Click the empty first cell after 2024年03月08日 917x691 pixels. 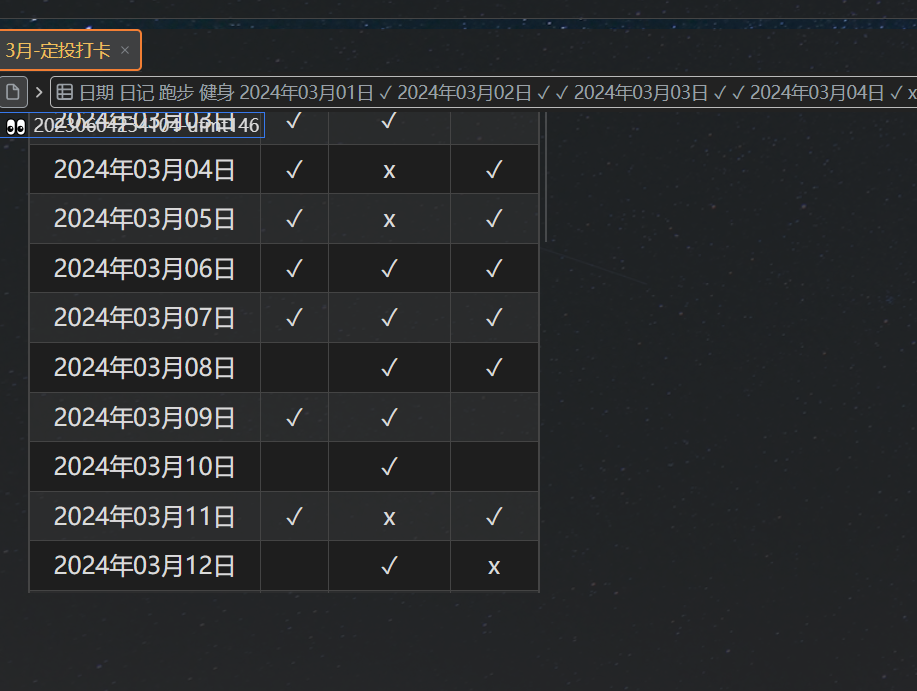click(x=294, y=368)
